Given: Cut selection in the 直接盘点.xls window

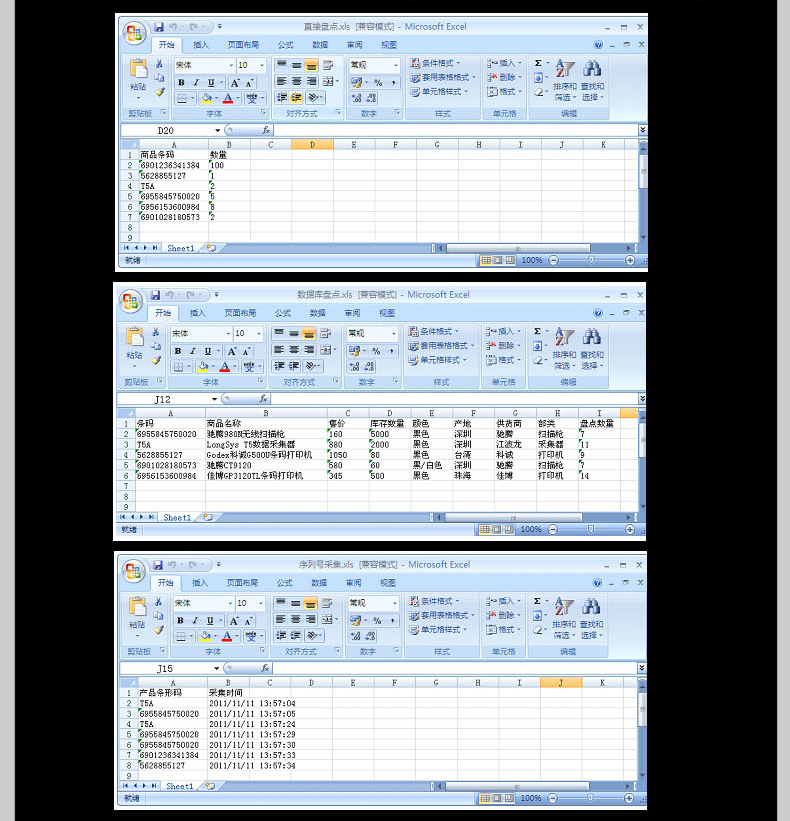Looking at the screenshot, I should (x=160, y=64).
